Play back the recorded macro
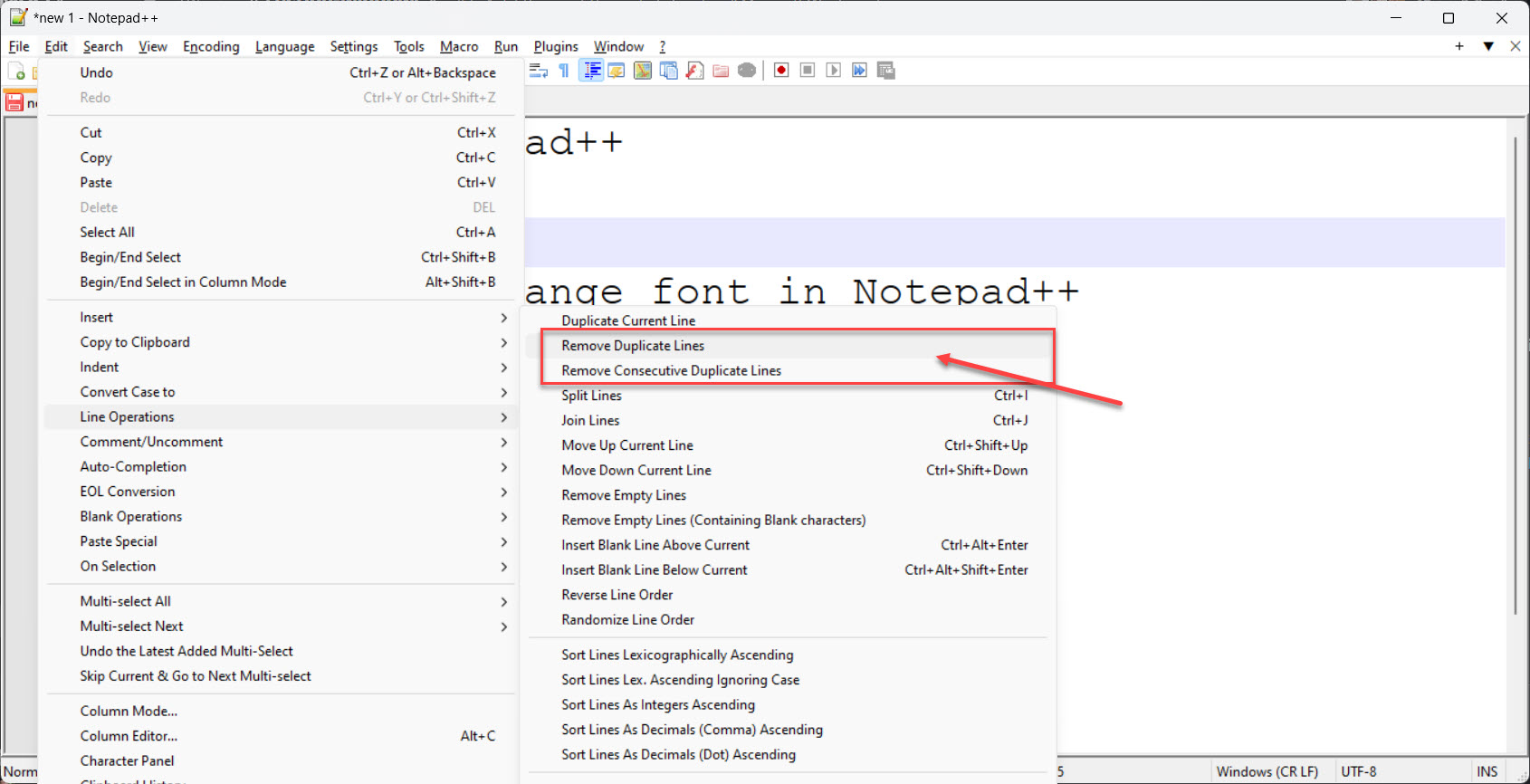This screenshot has width=1530, height=784. 834,71
